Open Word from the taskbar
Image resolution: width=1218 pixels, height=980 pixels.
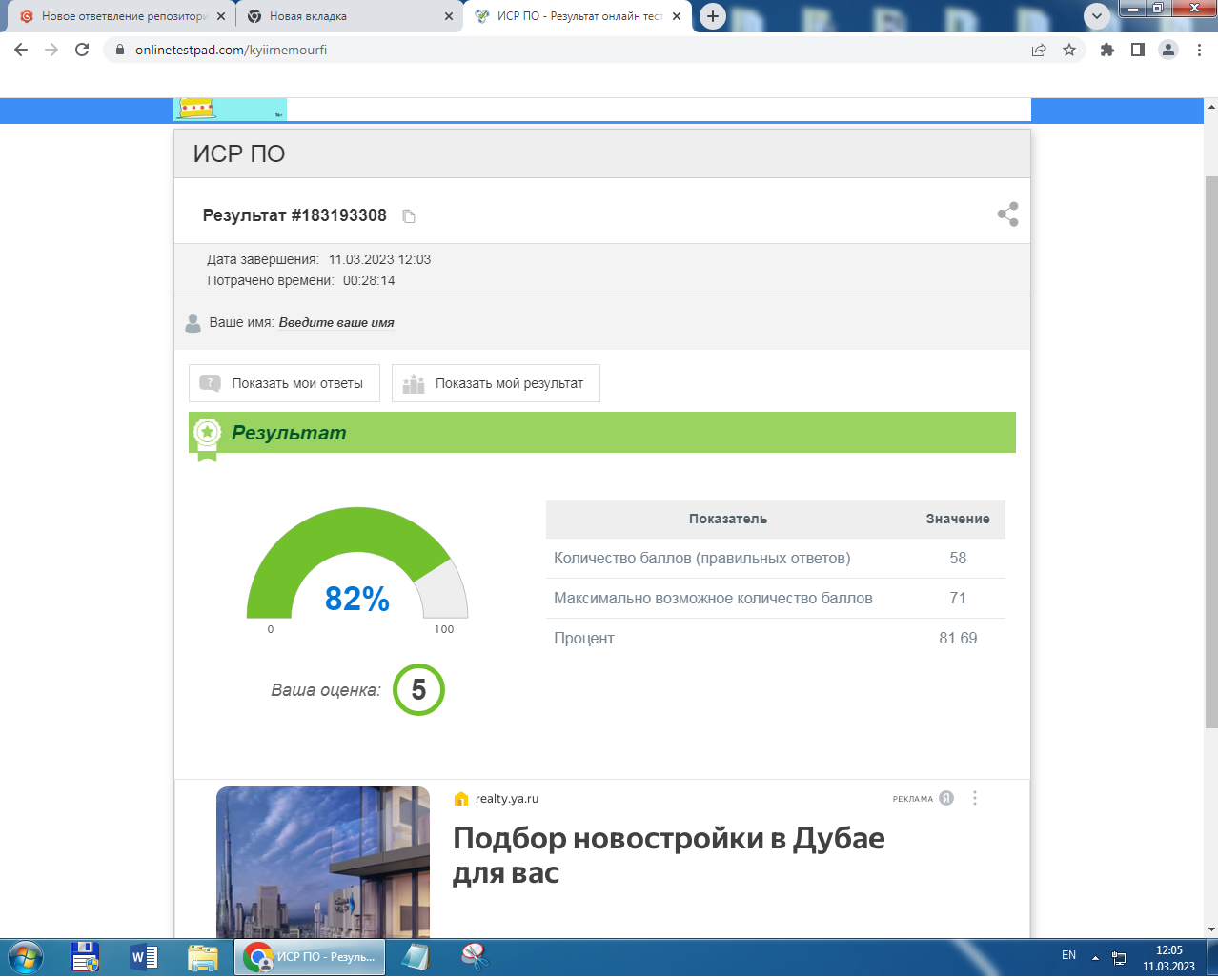[x=144, y=956]
